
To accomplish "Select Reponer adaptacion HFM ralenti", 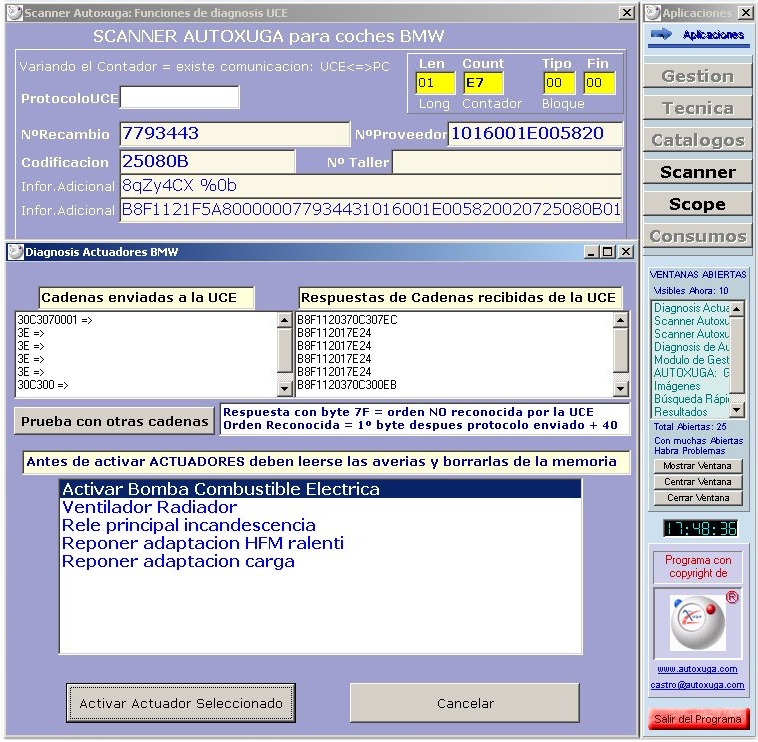I will click(320, 543).
